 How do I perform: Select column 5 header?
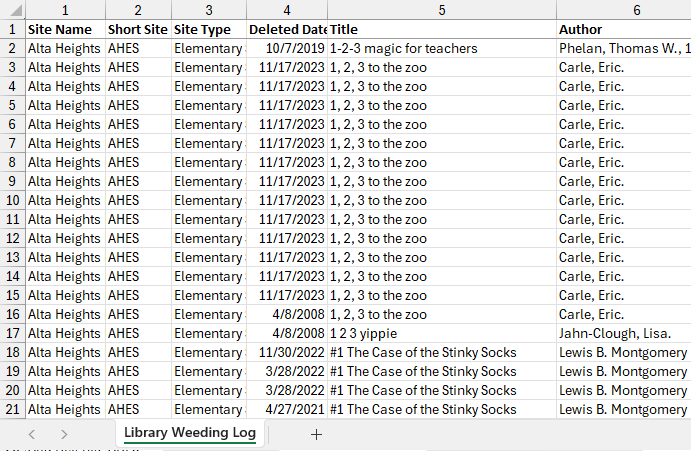point(441,10)
